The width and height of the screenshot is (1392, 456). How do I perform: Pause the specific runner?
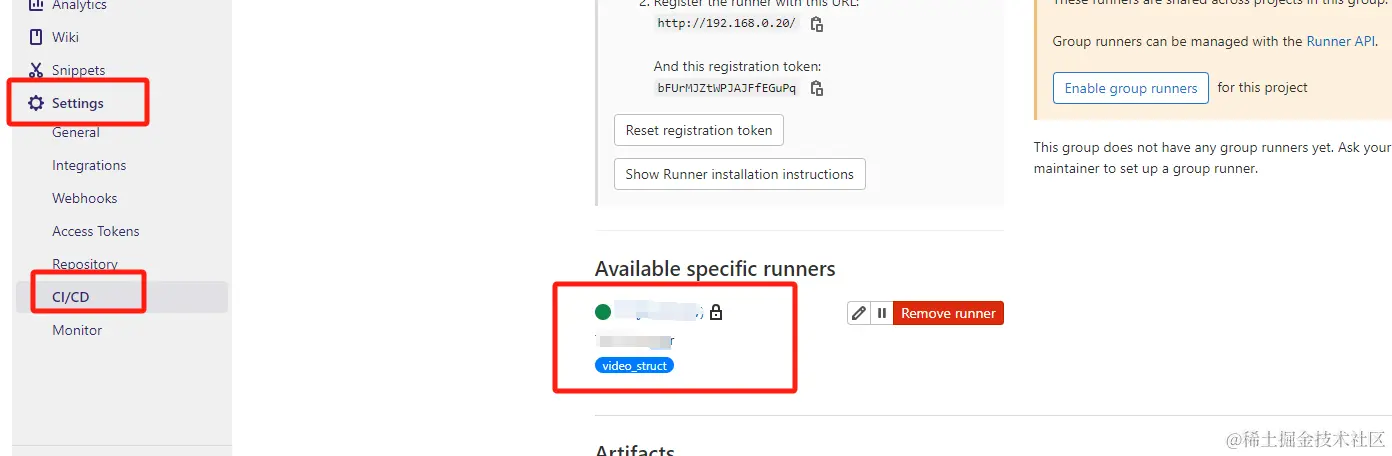pyautogui.click(x=882, y=313)
